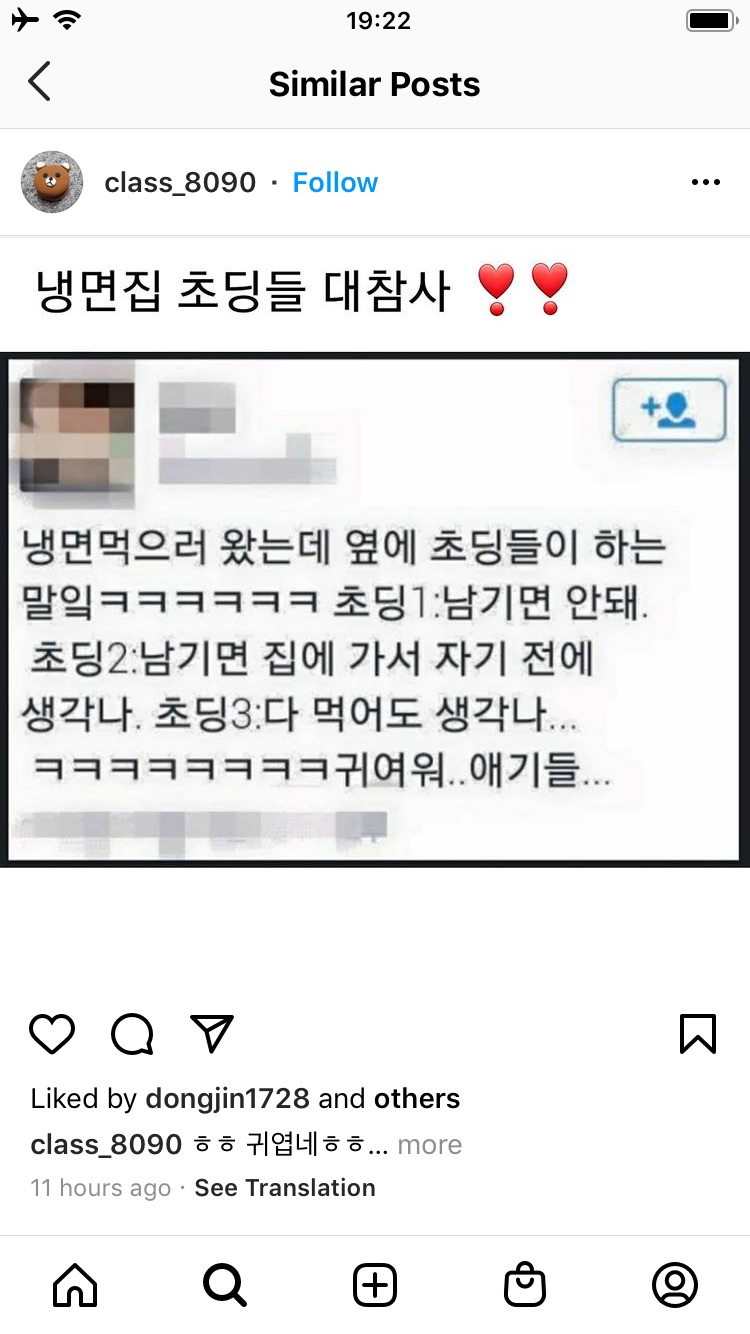Tap the battery indicator in the status bar

coord(711,20)
